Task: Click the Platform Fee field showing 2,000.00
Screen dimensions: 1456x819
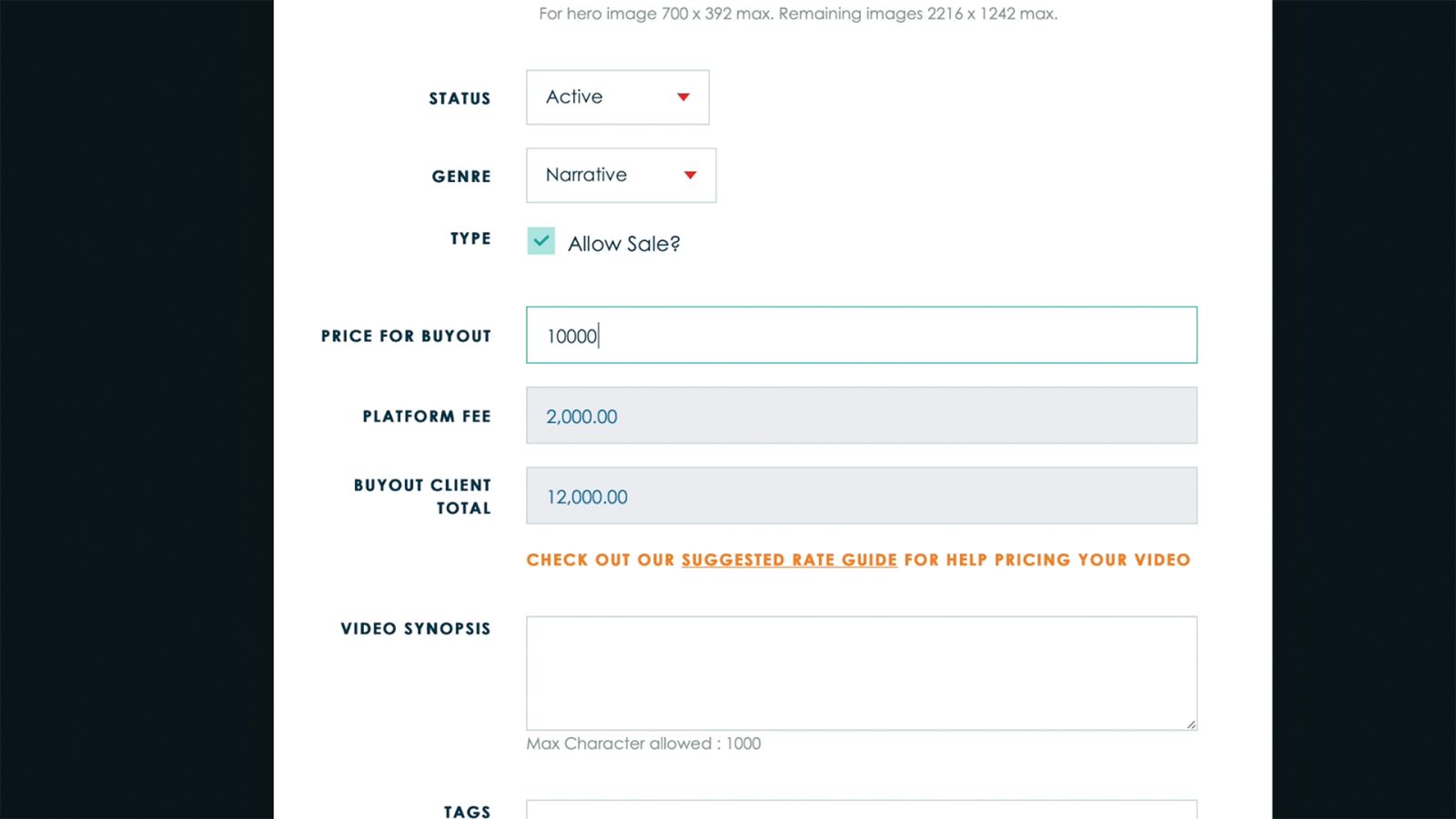Action: 861,416
